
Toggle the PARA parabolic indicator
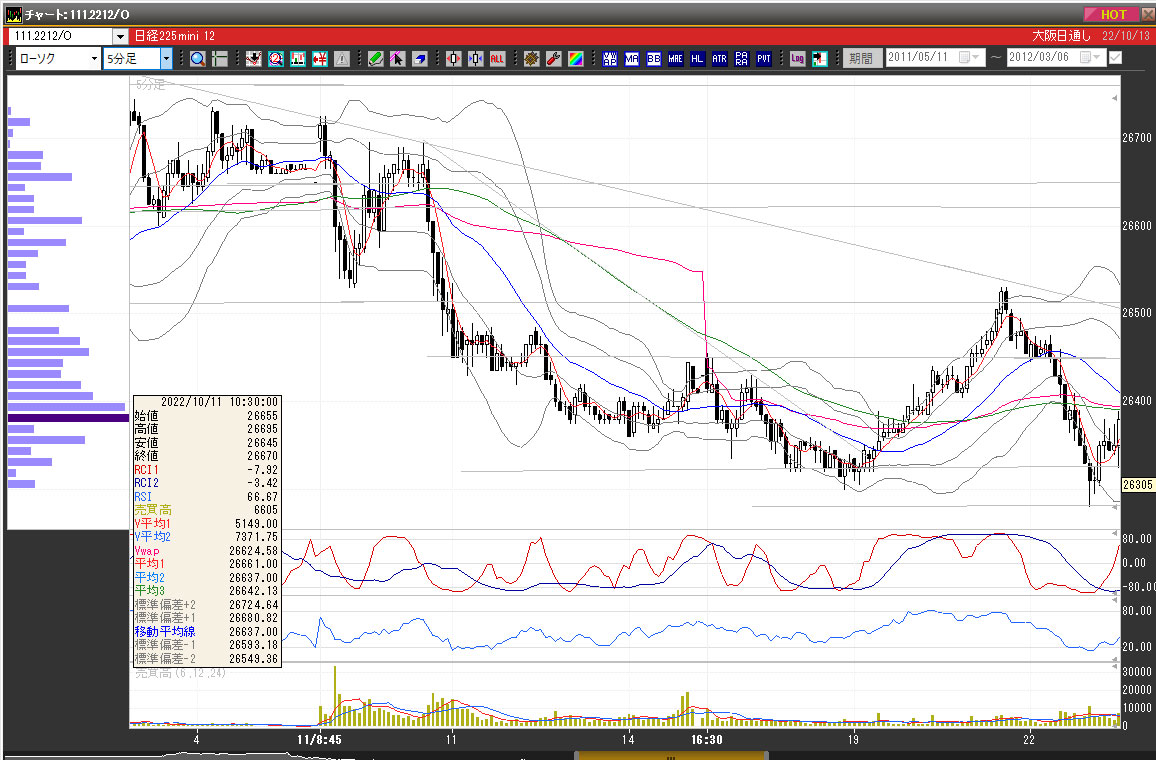pyautogui.click(x=742, y=59)
